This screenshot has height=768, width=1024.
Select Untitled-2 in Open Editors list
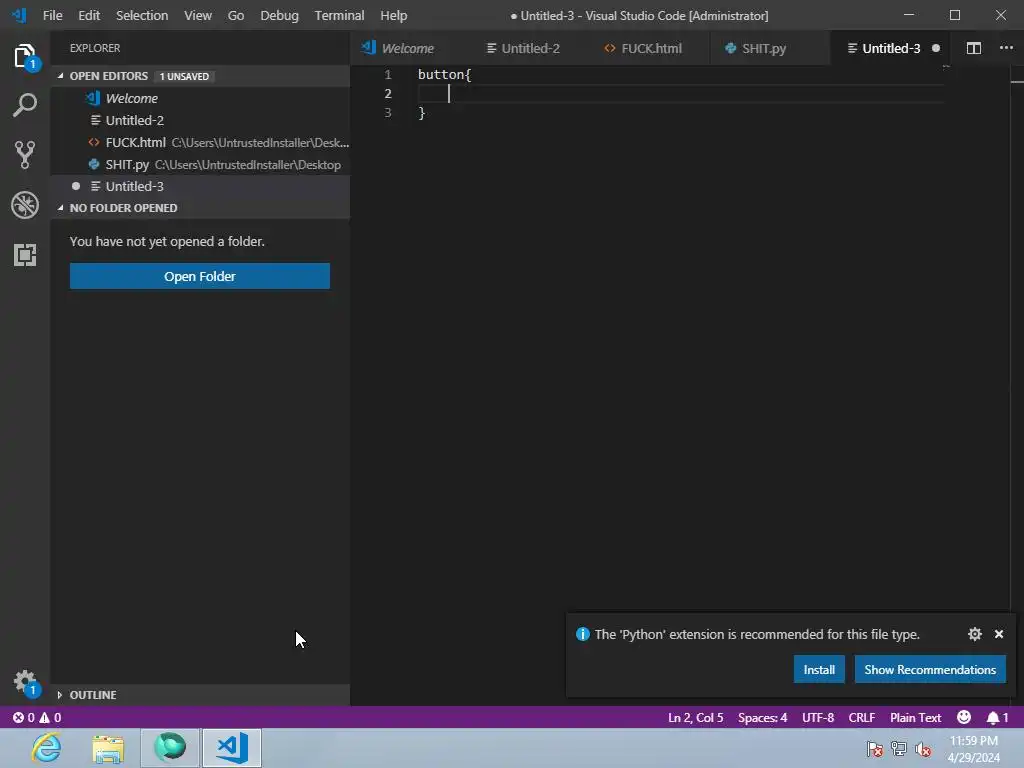click(x=200, y=120)
